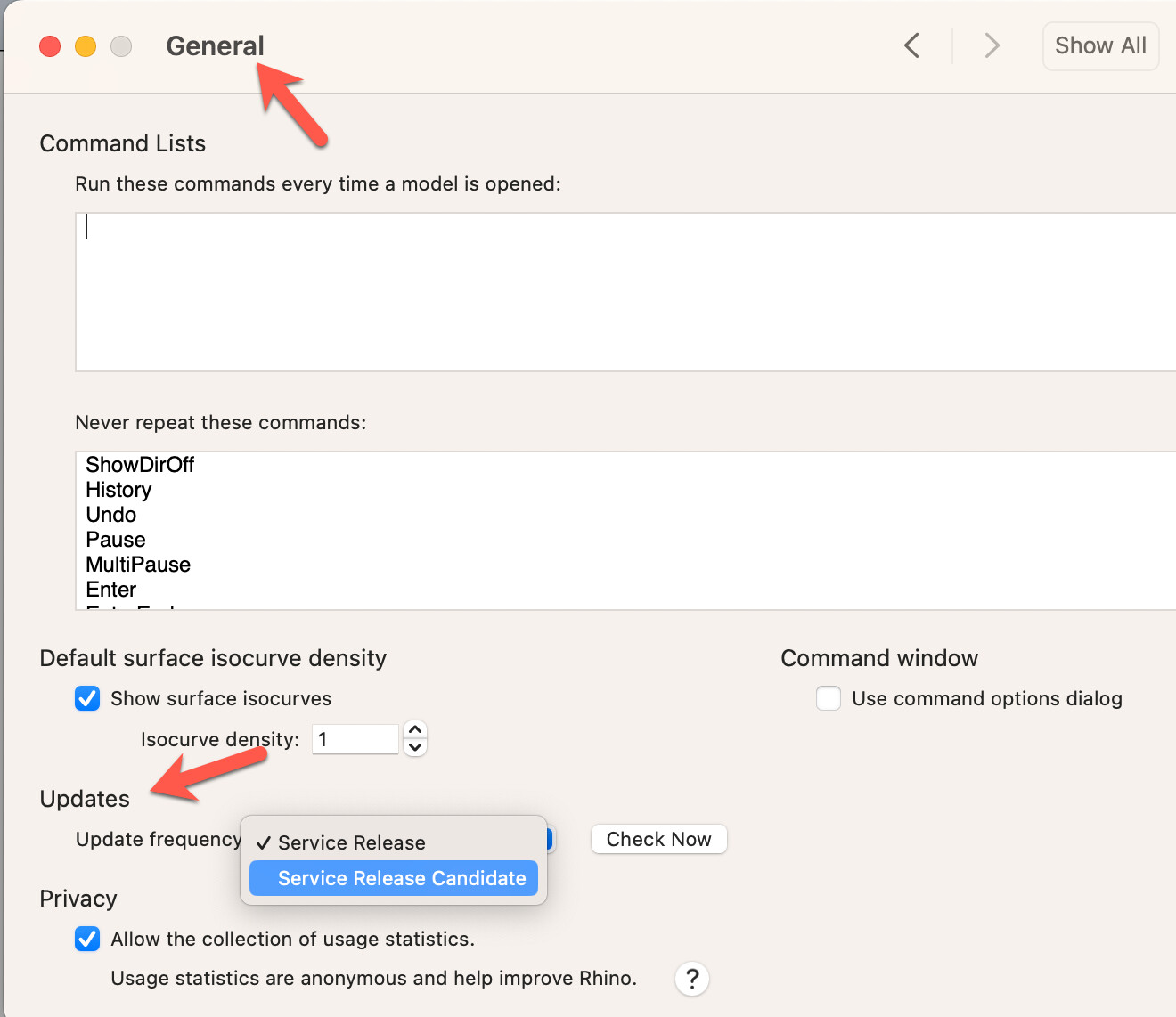
Task: Click the yellow minimize window button
Action: tap(86, 45)
